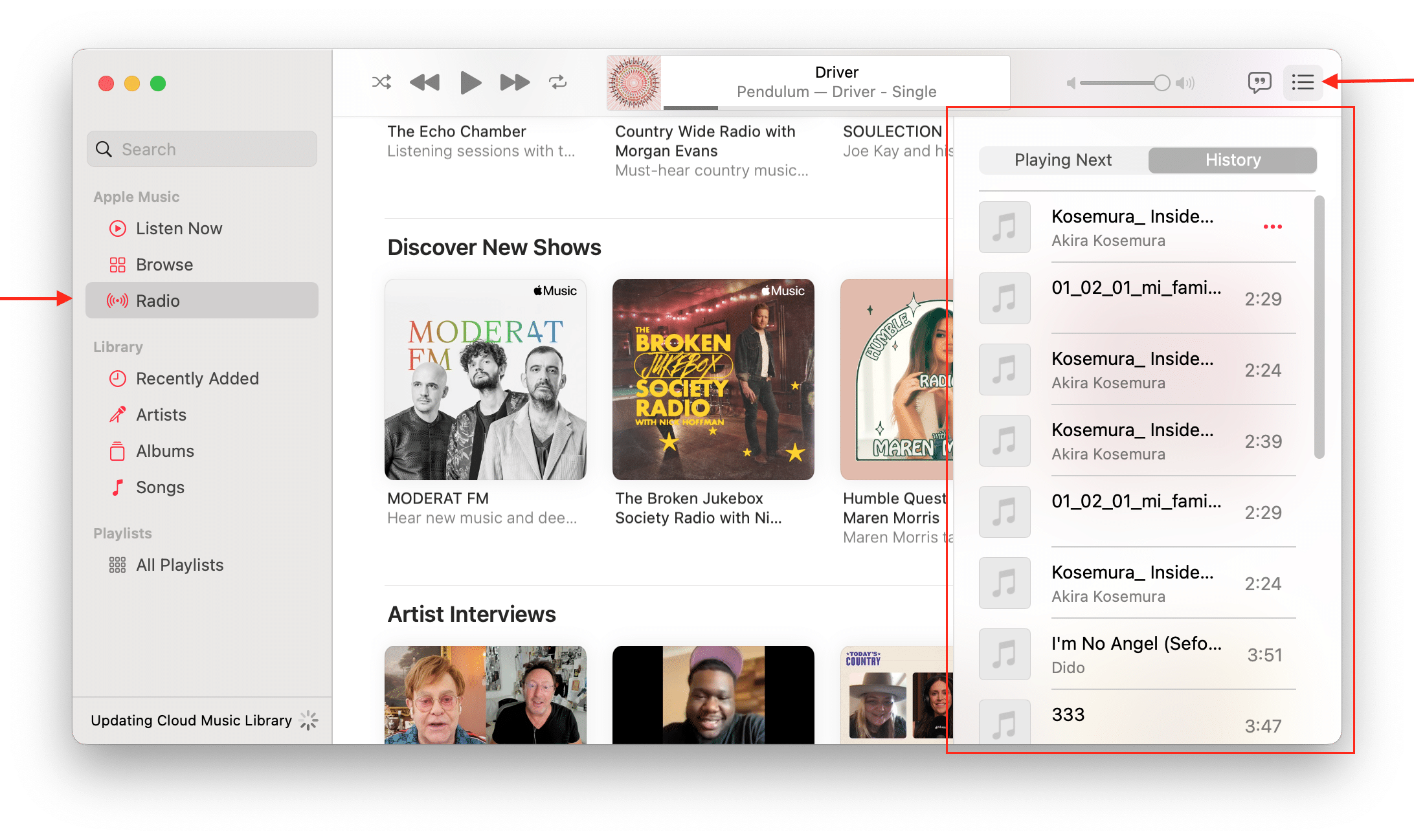Open All Playlists

coord(202,565)
